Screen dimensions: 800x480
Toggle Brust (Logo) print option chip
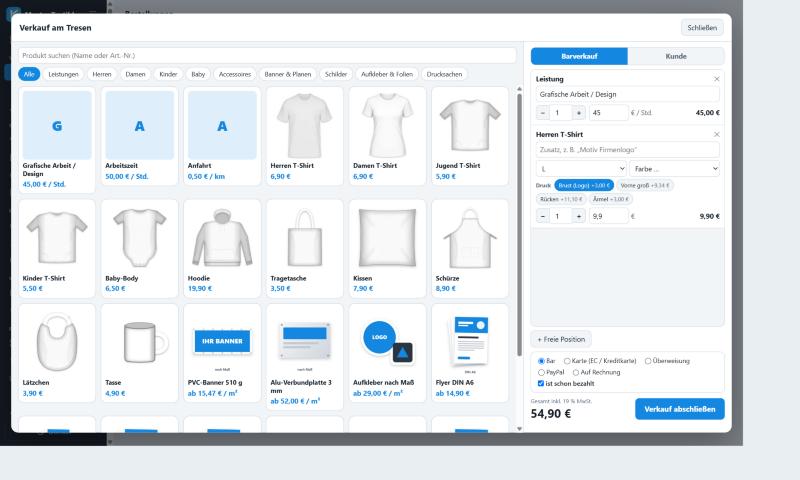click(584, 186)
